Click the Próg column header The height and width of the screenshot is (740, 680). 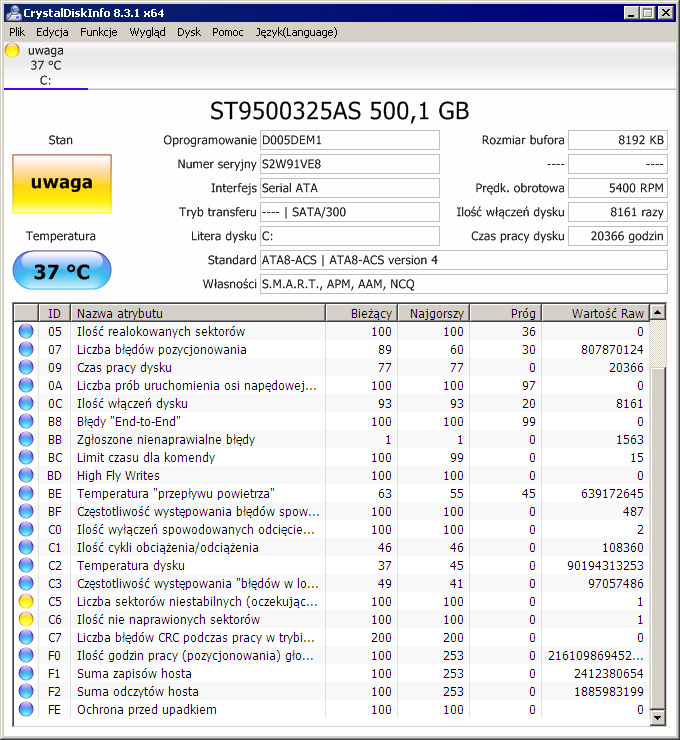pyautogui.click(x=506, y=313)
